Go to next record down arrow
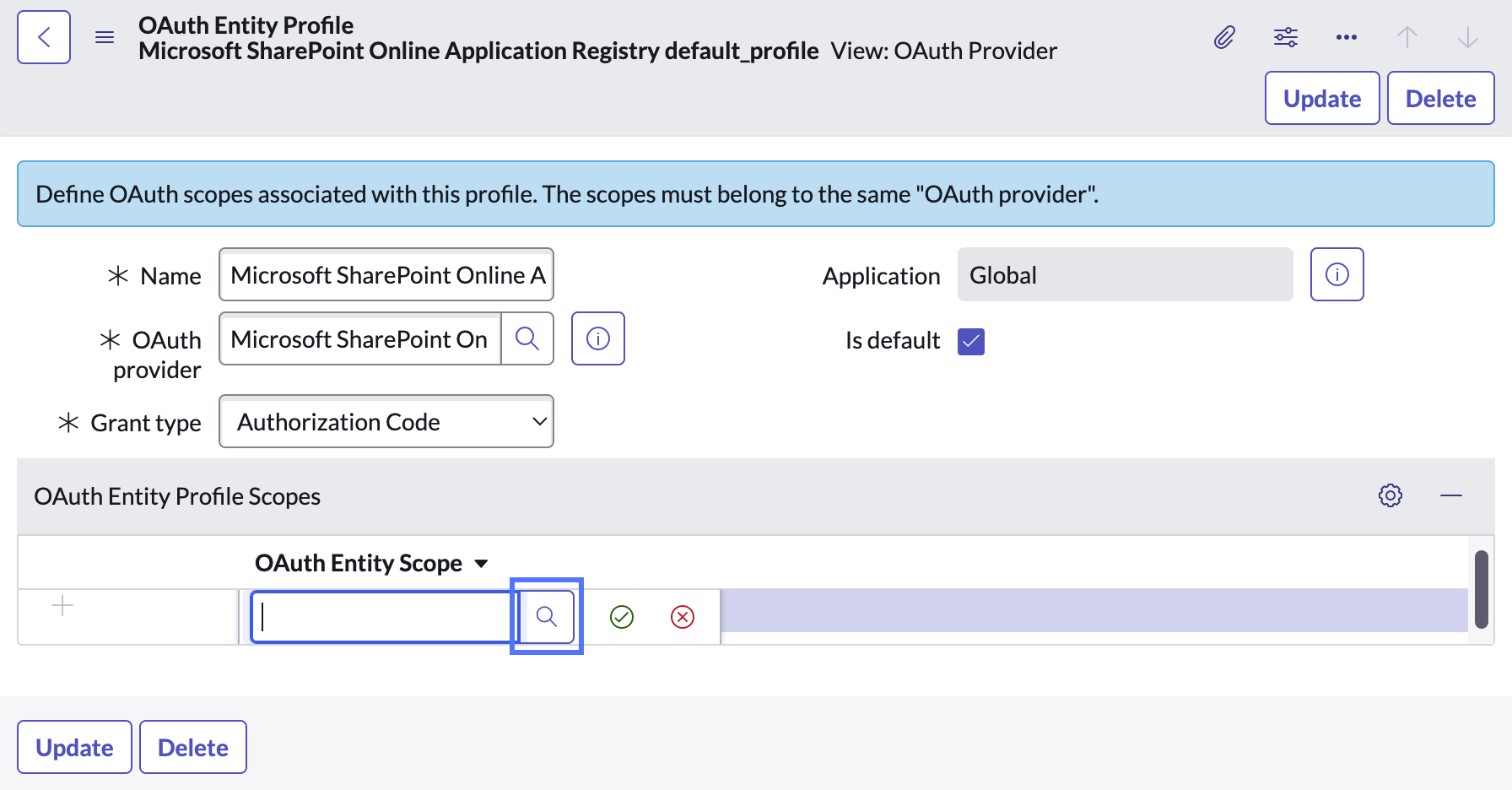Image resolution: width=1512 pixels, height=790 pixels. [1468, 37]
